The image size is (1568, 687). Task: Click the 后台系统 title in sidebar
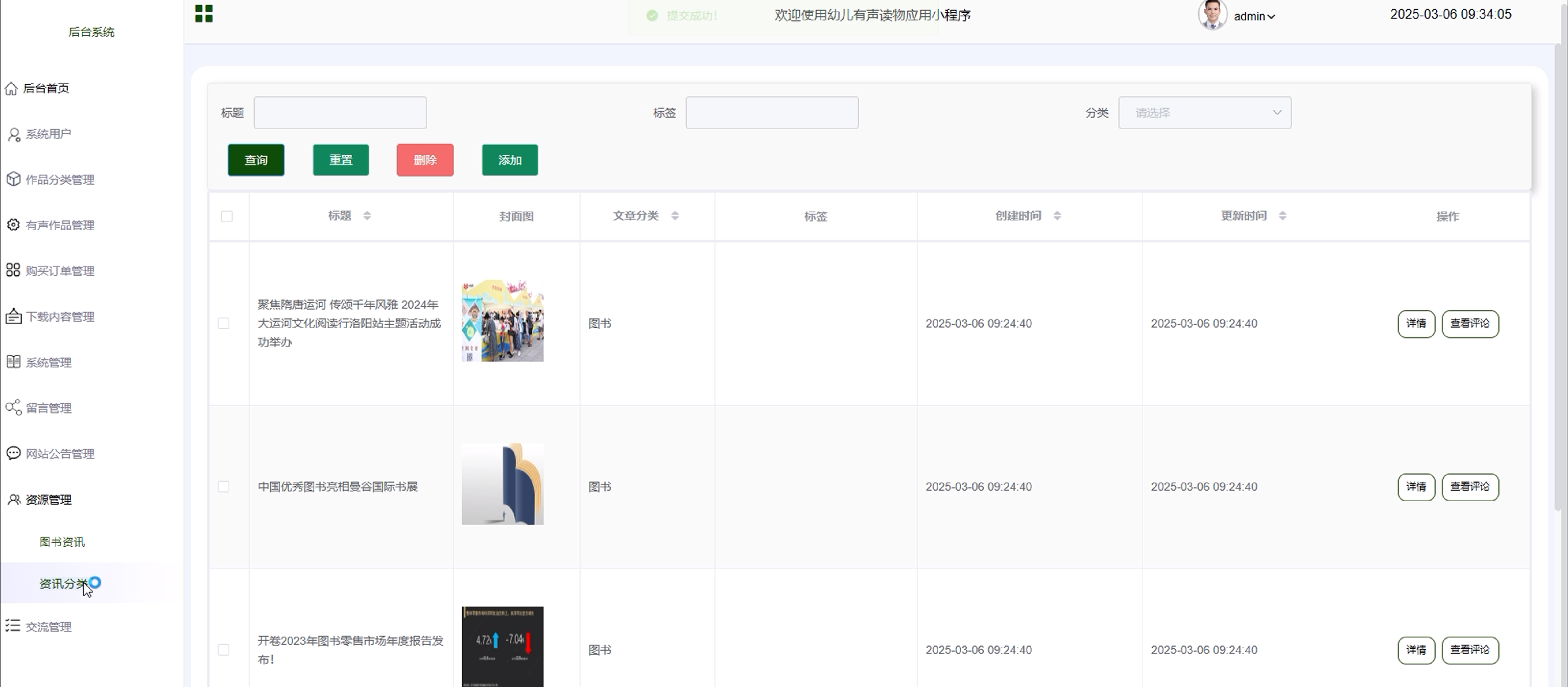tap(91, 32)
